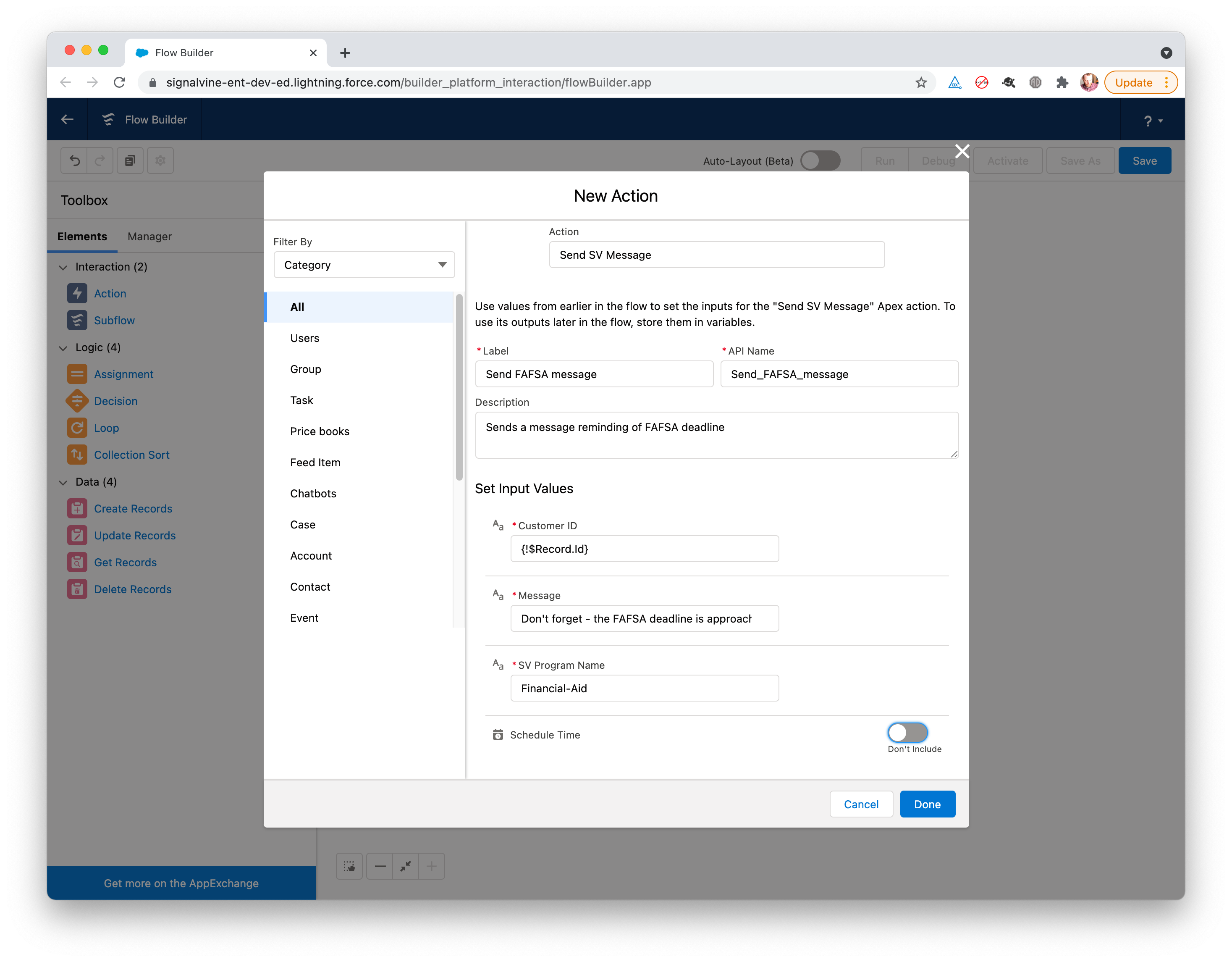Open a new browser tab
Screen dimensions: 1232x962
point(345,53)
